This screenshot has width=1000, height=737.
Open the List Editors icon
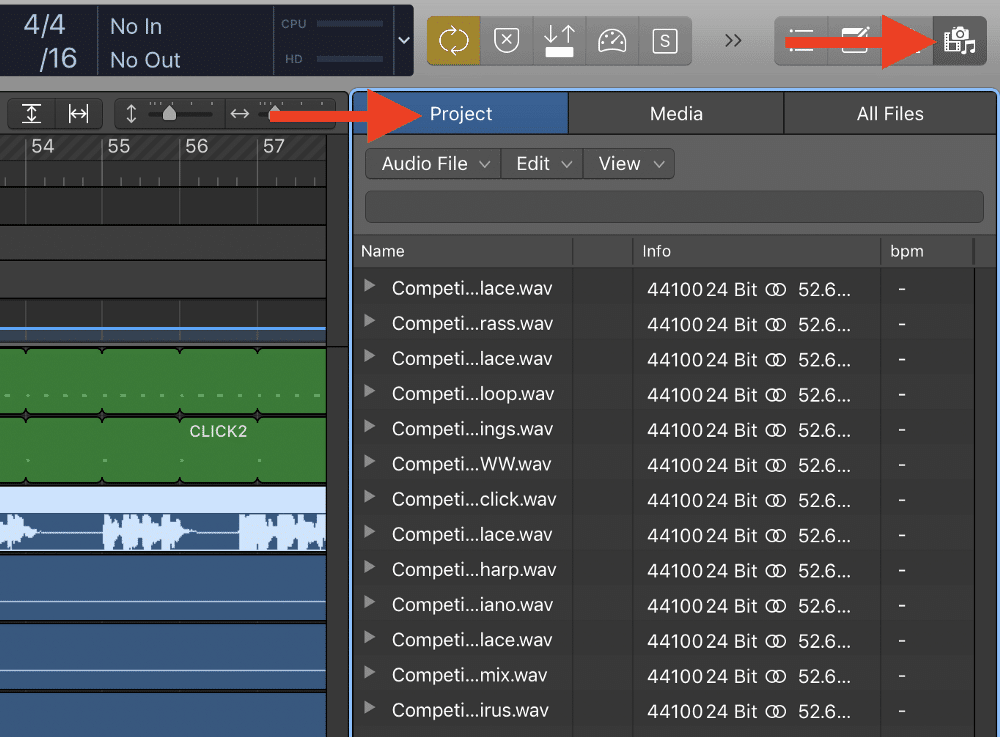[x=801, y=41]
